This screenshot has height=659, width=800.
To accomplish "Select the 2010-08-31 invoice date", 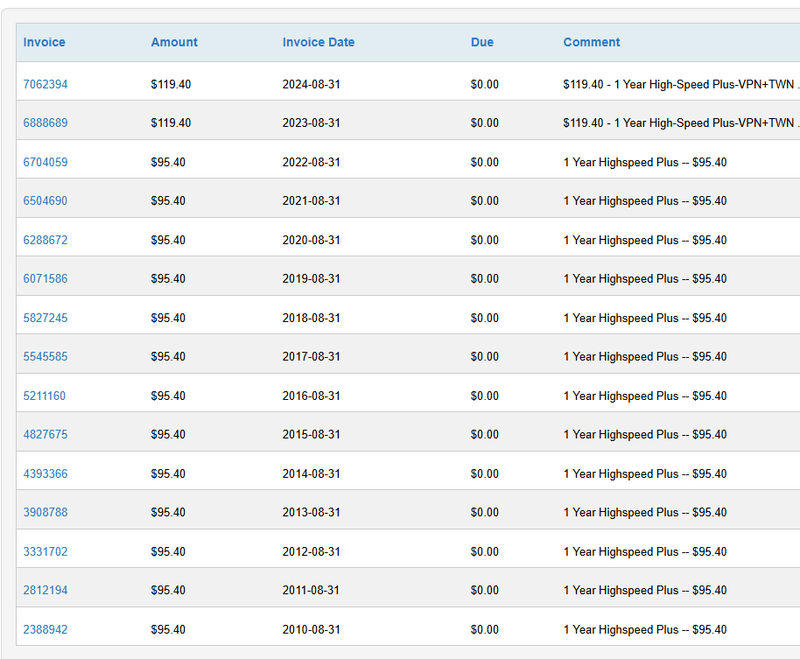I will (x=311, y=630).
